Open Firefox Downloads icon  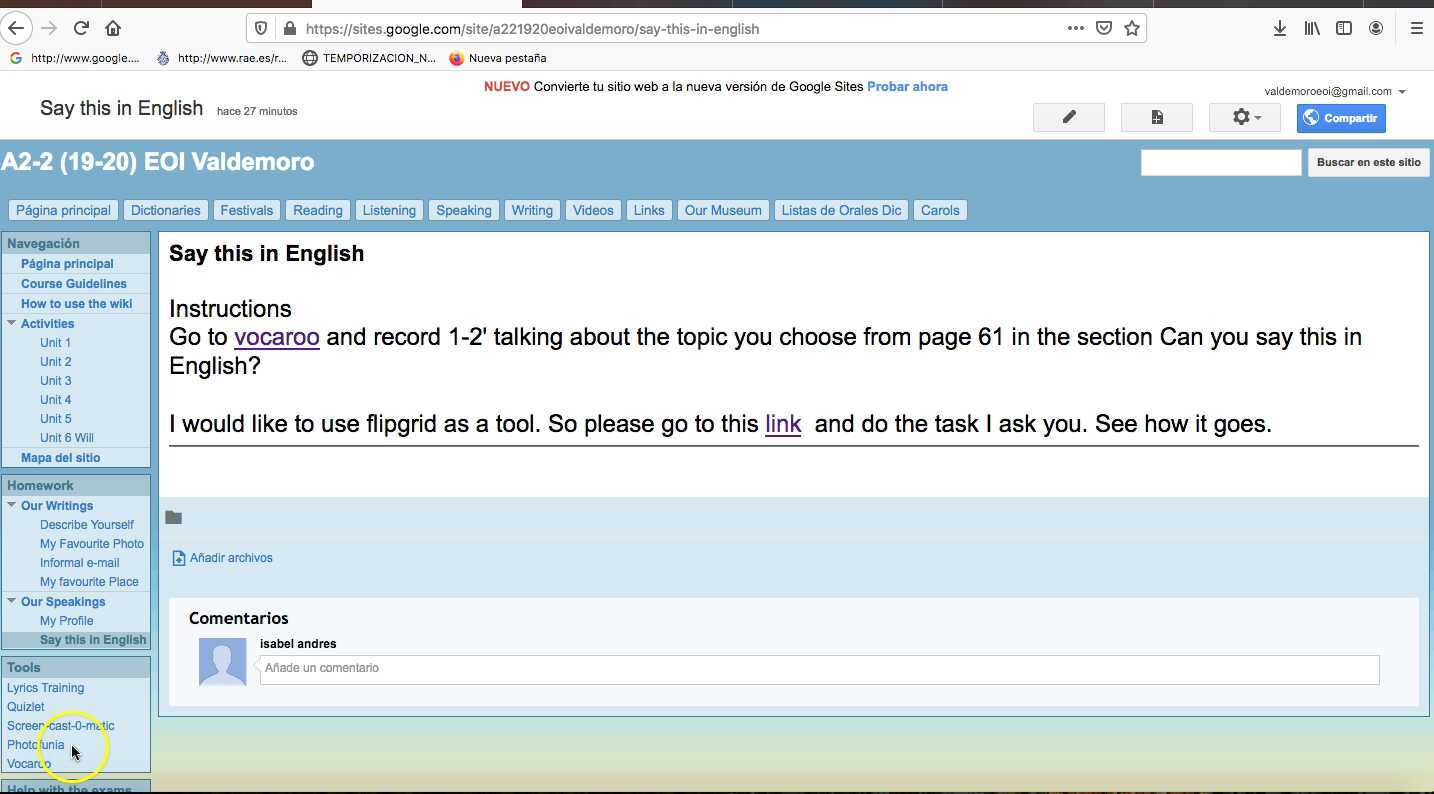click(x=1280, y=28)
